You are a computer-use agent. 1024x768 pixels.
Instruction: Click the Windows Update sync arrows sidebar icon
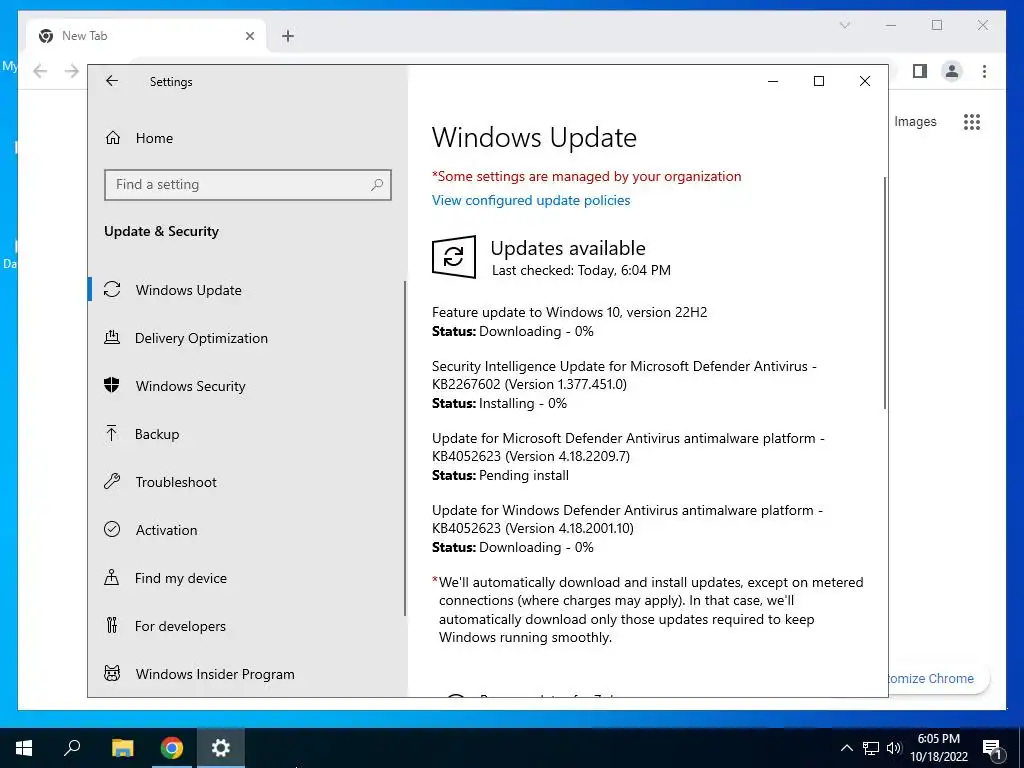click(x=112, y=289)
